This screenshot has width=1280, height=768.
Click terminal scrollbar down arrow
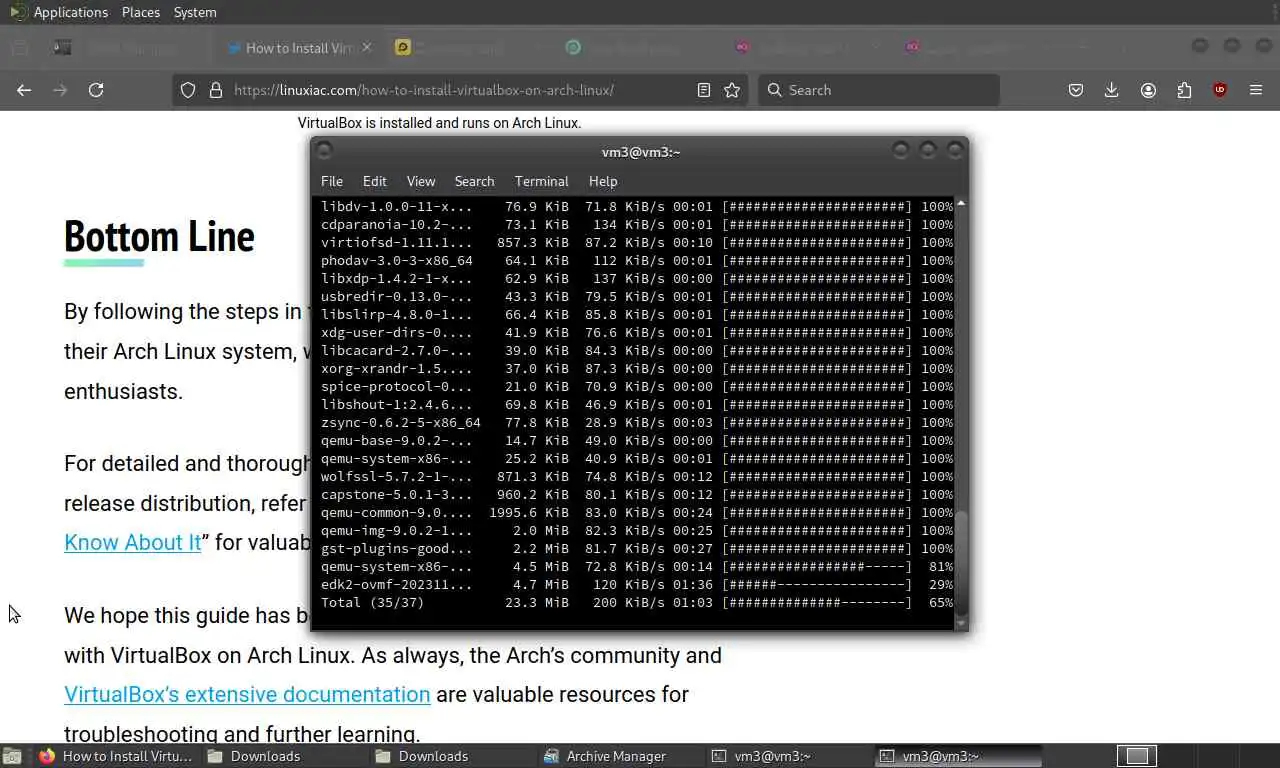click(x=961, y=623)
